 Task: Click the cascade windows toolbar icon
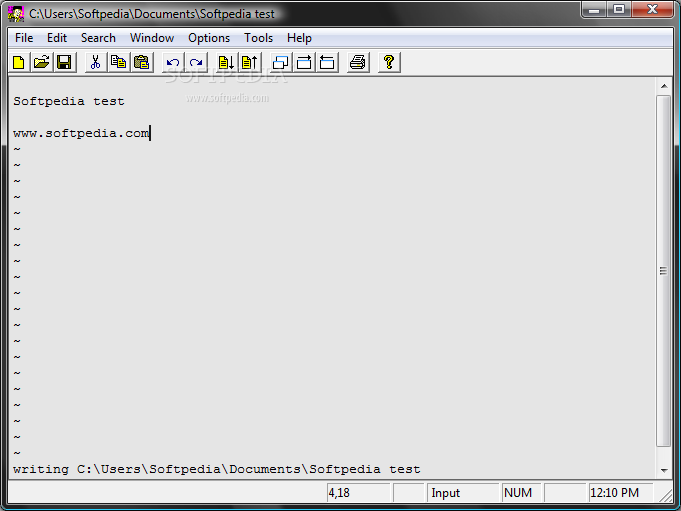tap(281, 63)
